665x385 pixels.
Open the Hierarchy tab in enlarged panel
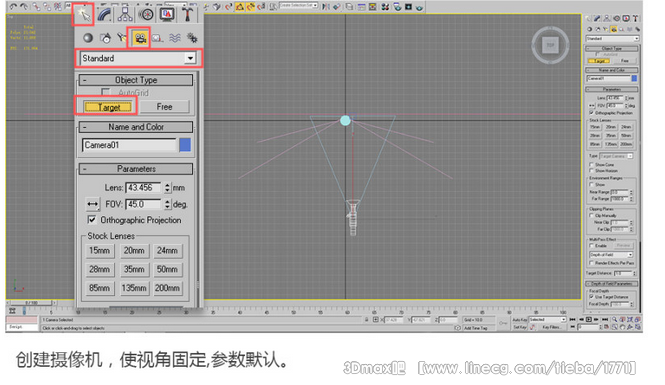coord(125,15)
